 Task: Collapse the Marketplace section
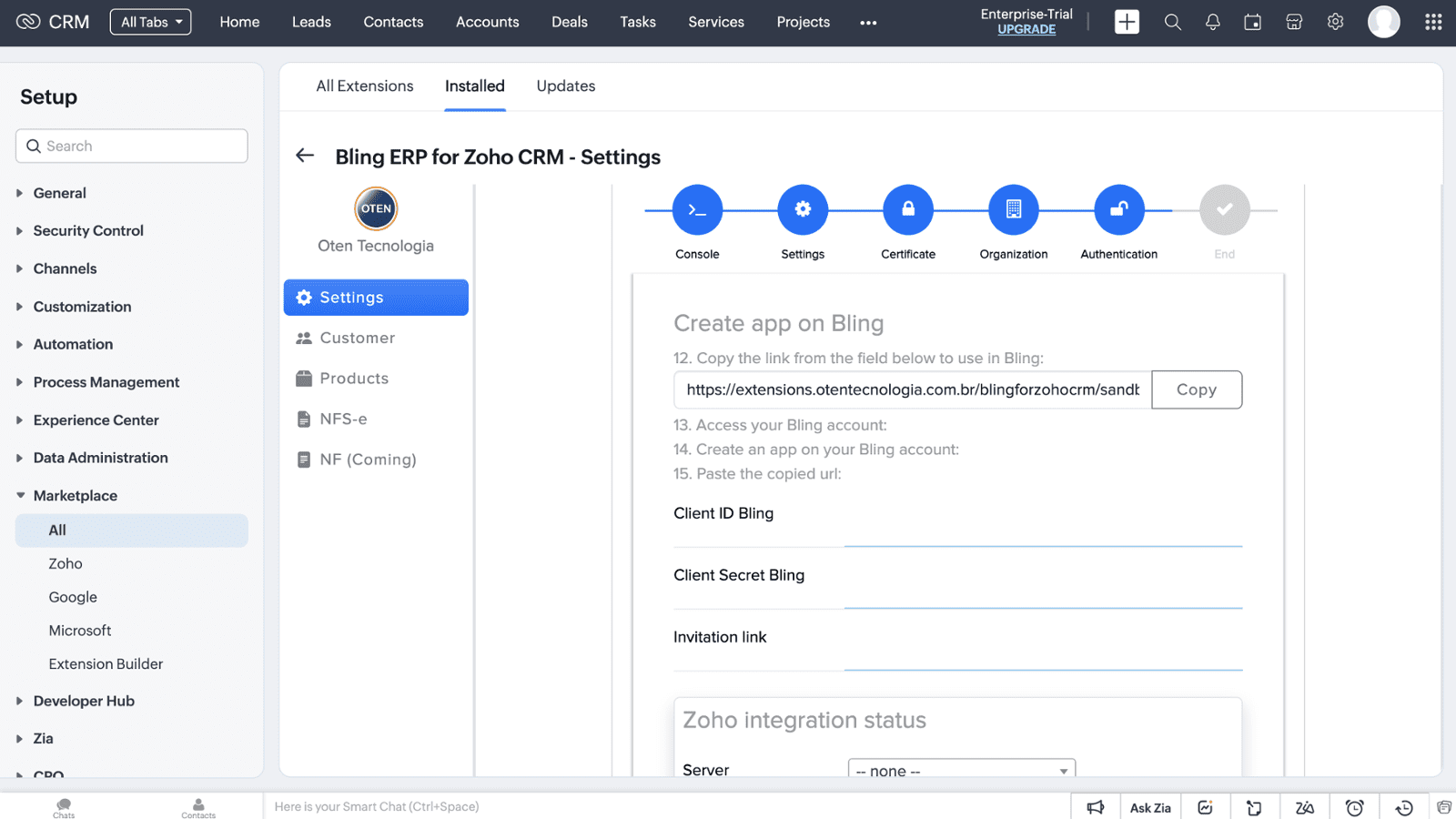(x=75, y=496)
